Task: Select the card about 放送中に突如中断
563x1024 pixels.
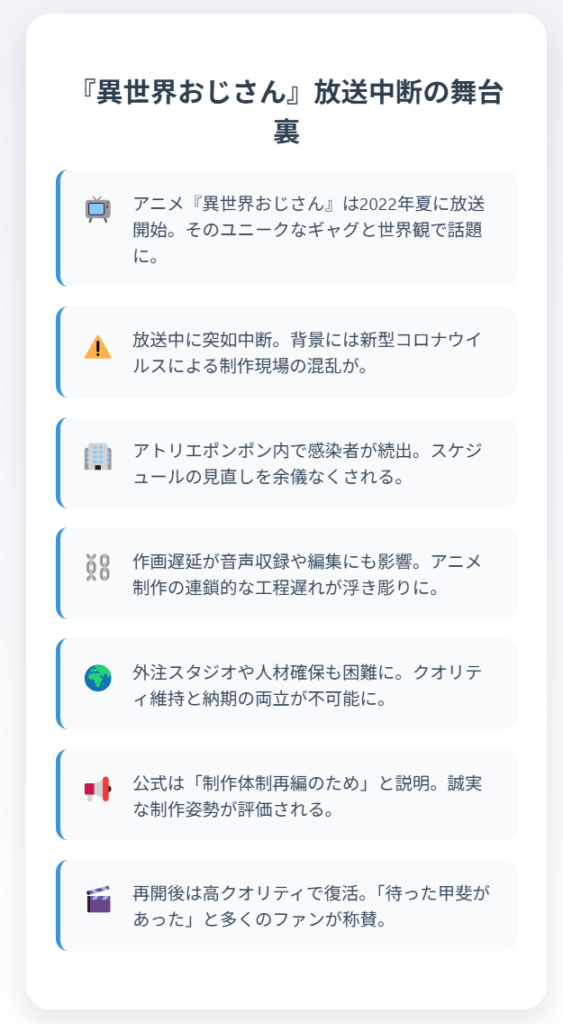Action: pyautogui.click(x=286, y=351)
